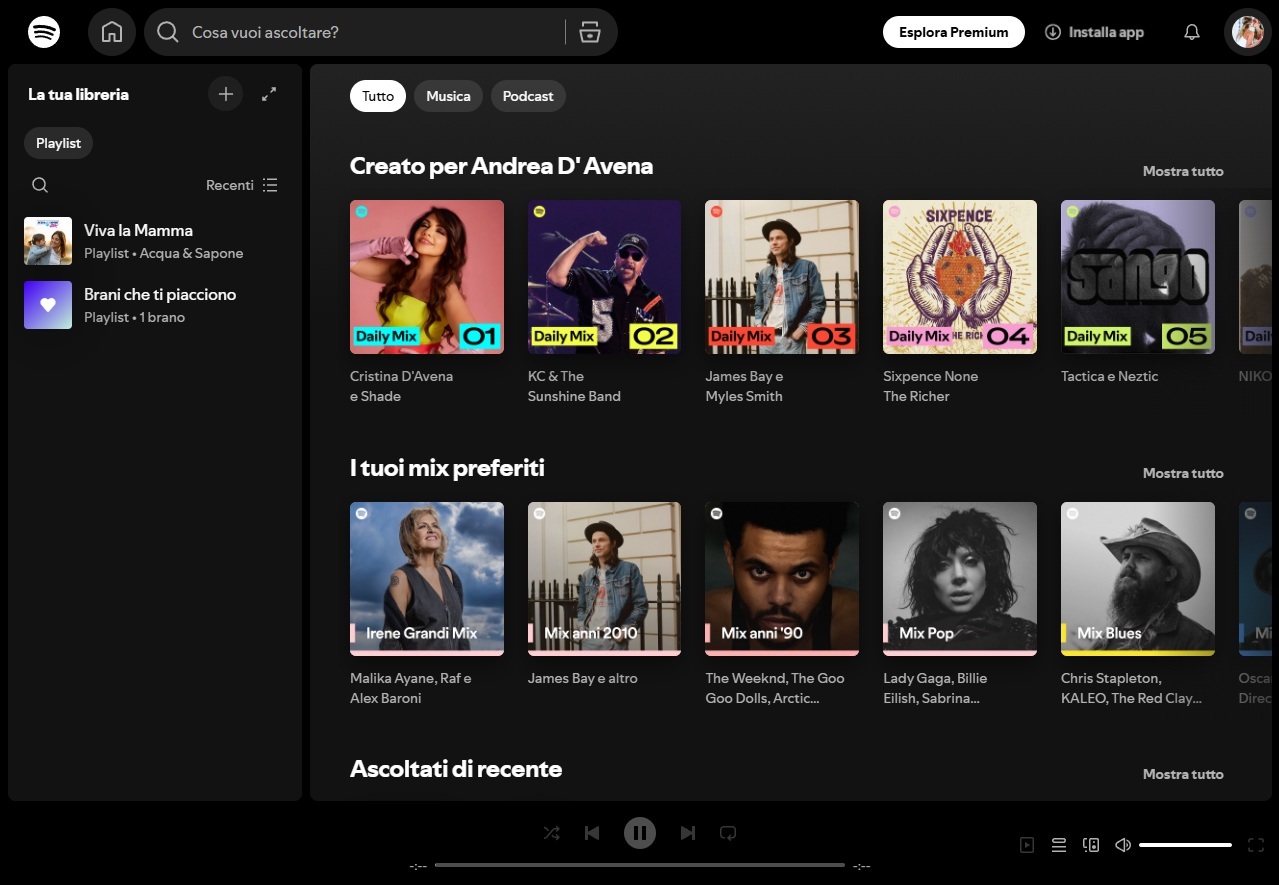Open Daily Mix 05 cover
This screenshot has width=1279, height=885.
coord(1138,277)
